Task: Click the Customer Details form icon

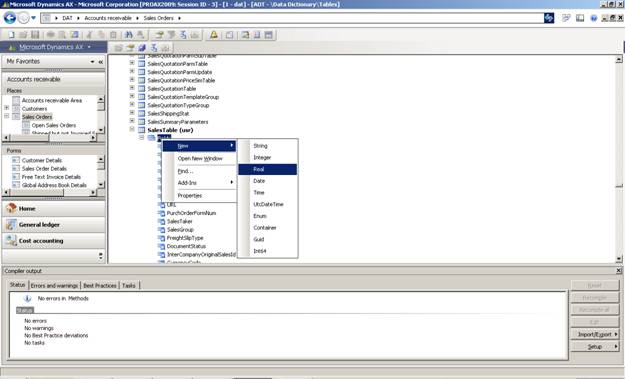Action: click(x=16, y=160)
